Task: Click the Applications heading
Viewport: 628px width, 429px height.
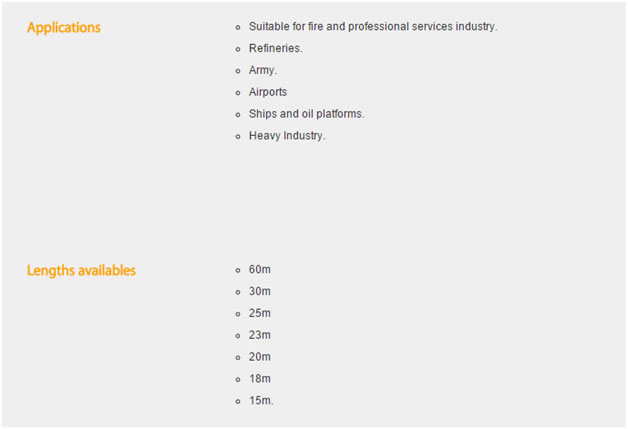Action: click(x=63, y=27)
